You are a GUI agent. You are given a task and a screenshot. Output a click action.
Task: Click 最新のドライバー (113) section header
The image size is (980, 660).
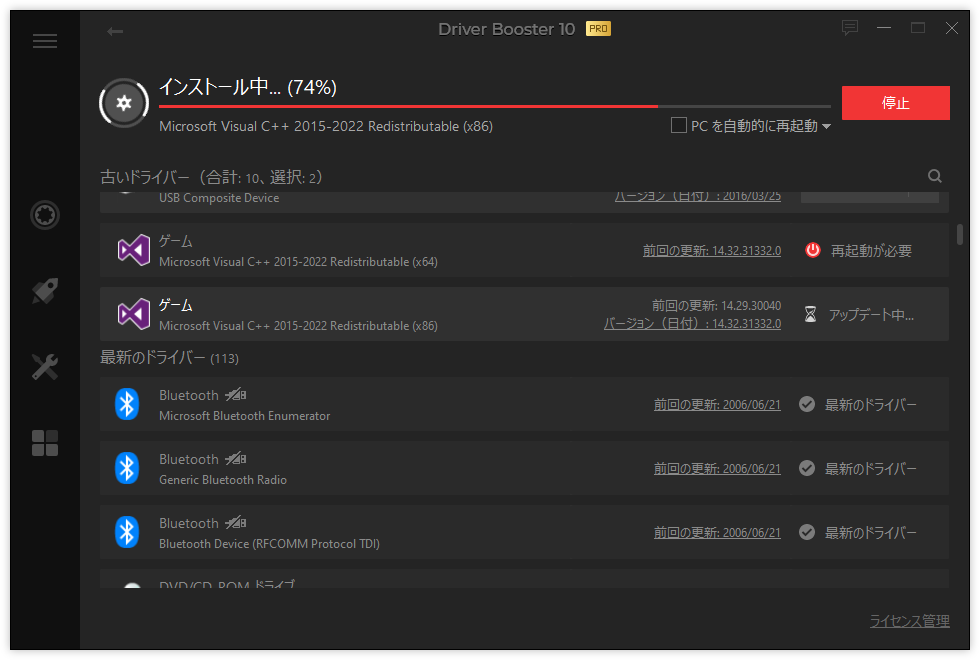(x=169, y=358)
